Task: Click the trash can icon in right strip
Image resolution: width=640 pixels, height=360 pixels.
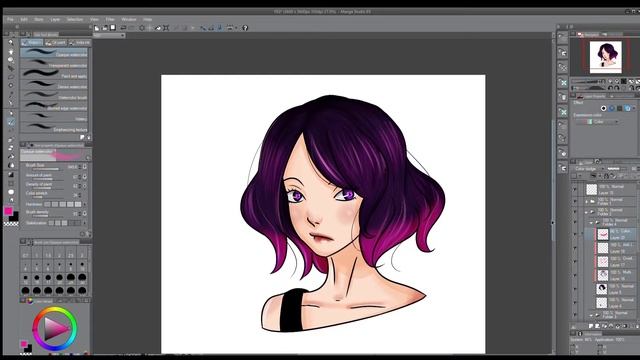Action: [563, 97]
